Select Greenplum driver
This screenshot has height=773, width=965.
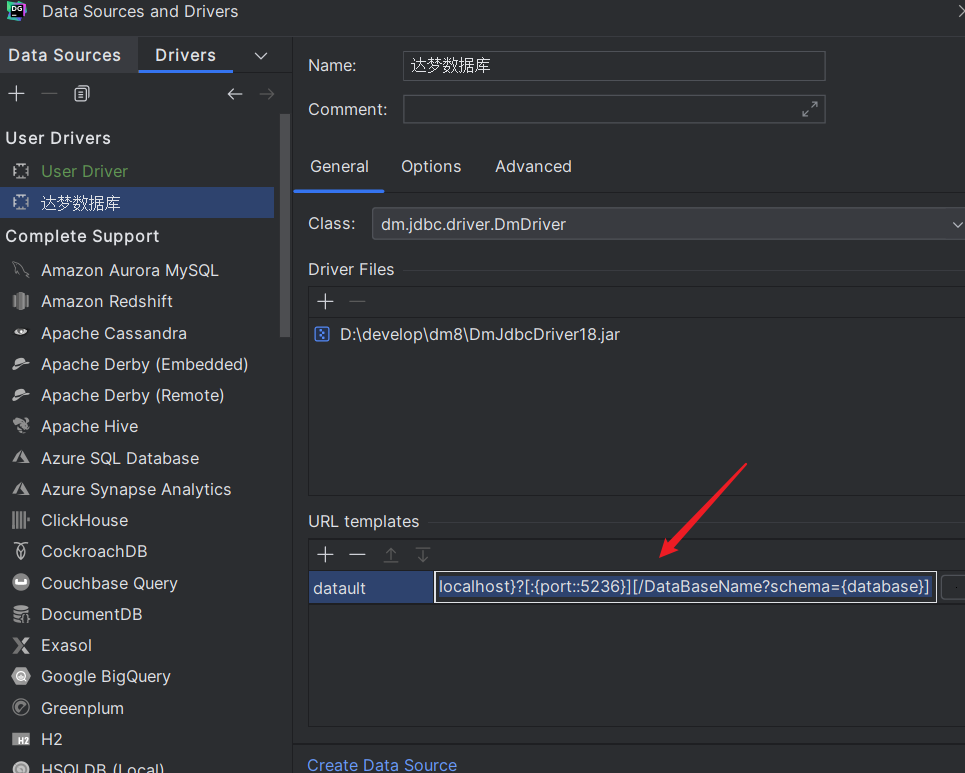pos(137,708)
